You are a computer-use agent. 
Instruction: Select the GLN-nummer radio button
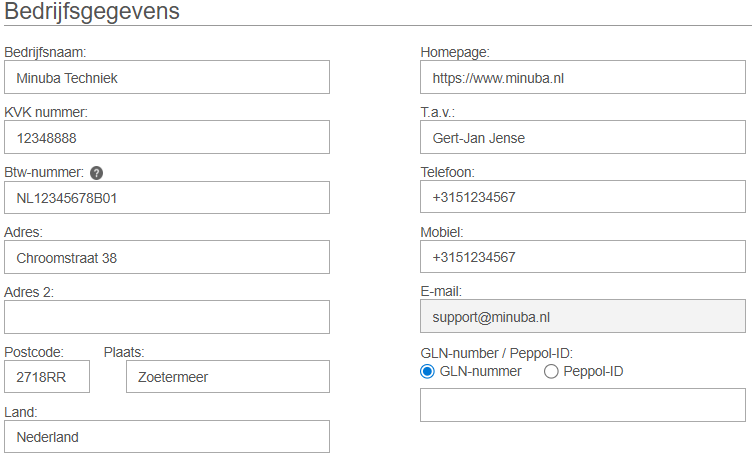click(428, 372)
